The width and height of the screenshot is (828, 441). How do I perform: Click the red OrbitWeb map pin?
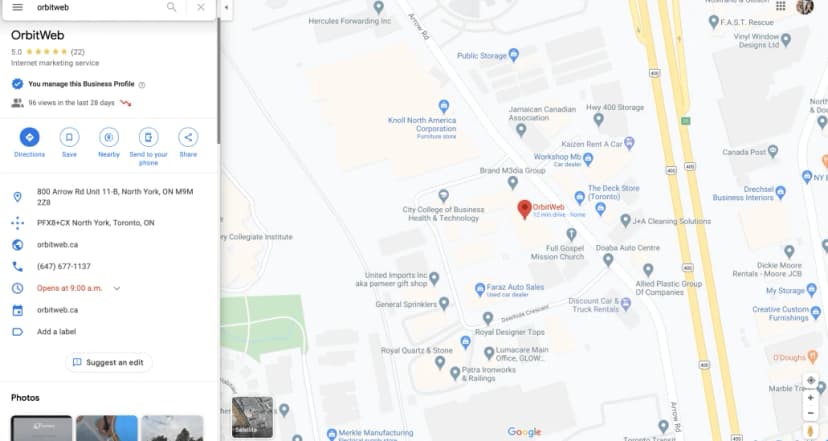point(524,210)
